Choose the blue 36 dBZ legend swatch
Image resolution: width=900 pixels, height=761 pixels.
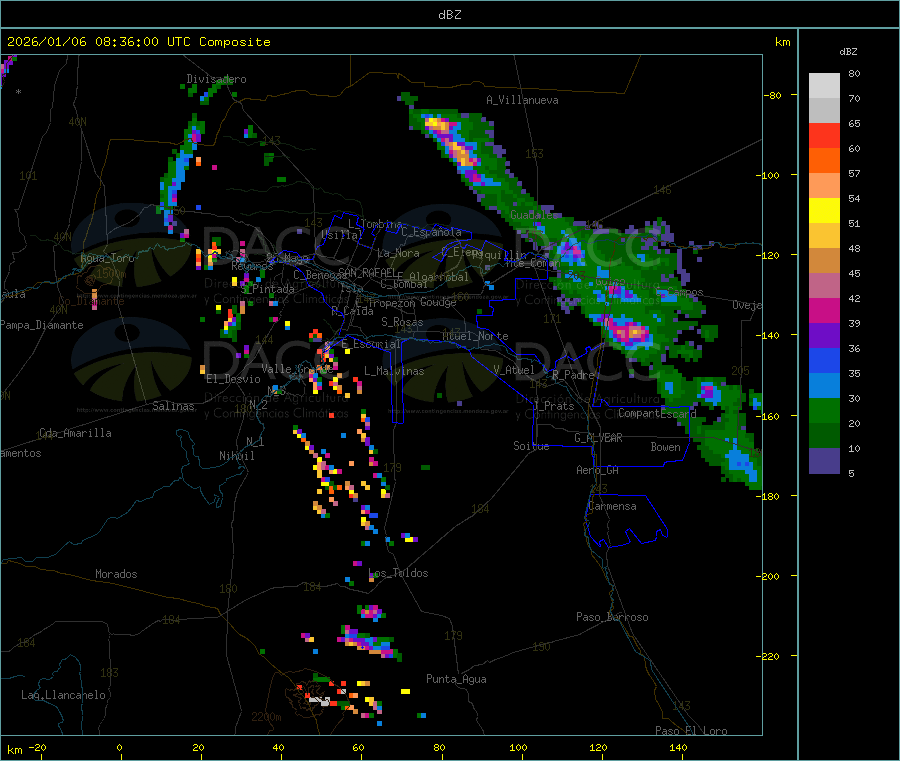[824, 360]
